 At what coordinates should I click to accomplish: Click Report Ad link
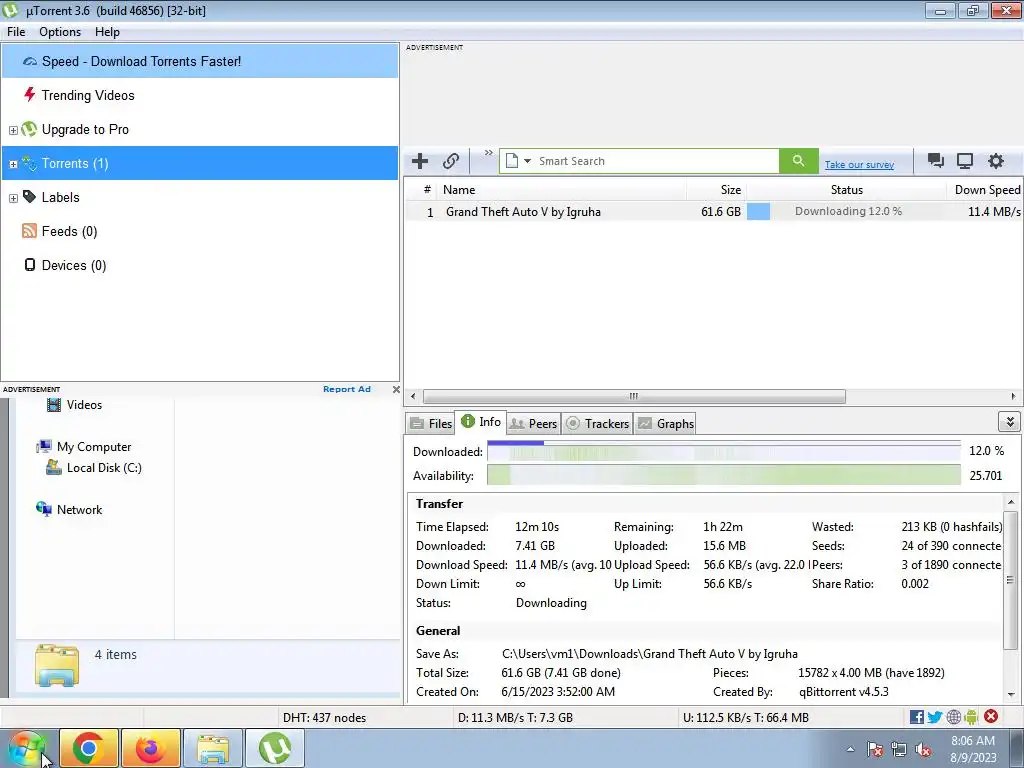click(347, 389)
